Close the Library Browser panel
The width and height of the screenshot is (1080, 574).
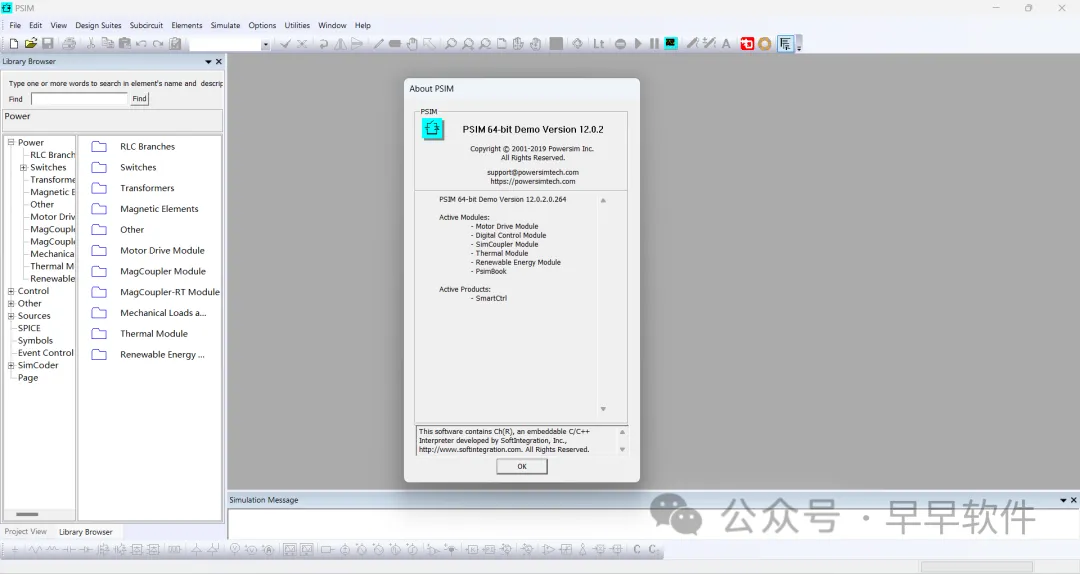click(219, 61)
